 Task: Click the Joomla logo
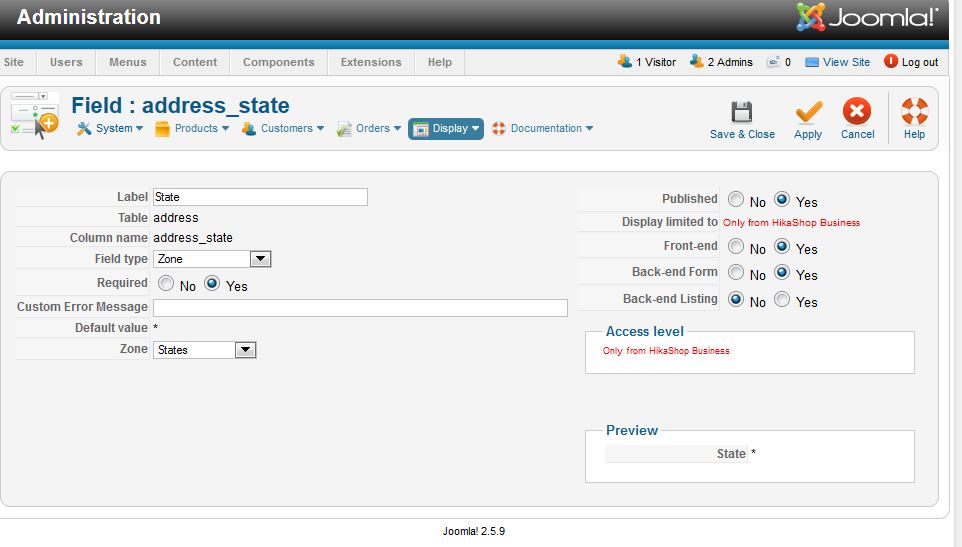click(866, 17)
